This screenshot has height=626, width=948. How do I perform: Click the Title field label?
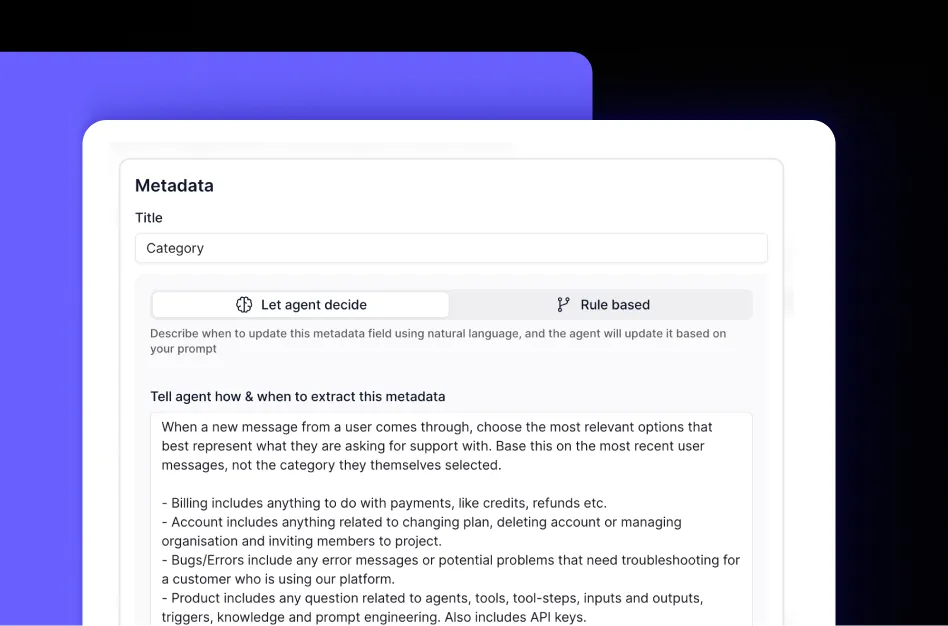(x=149, y=218)
